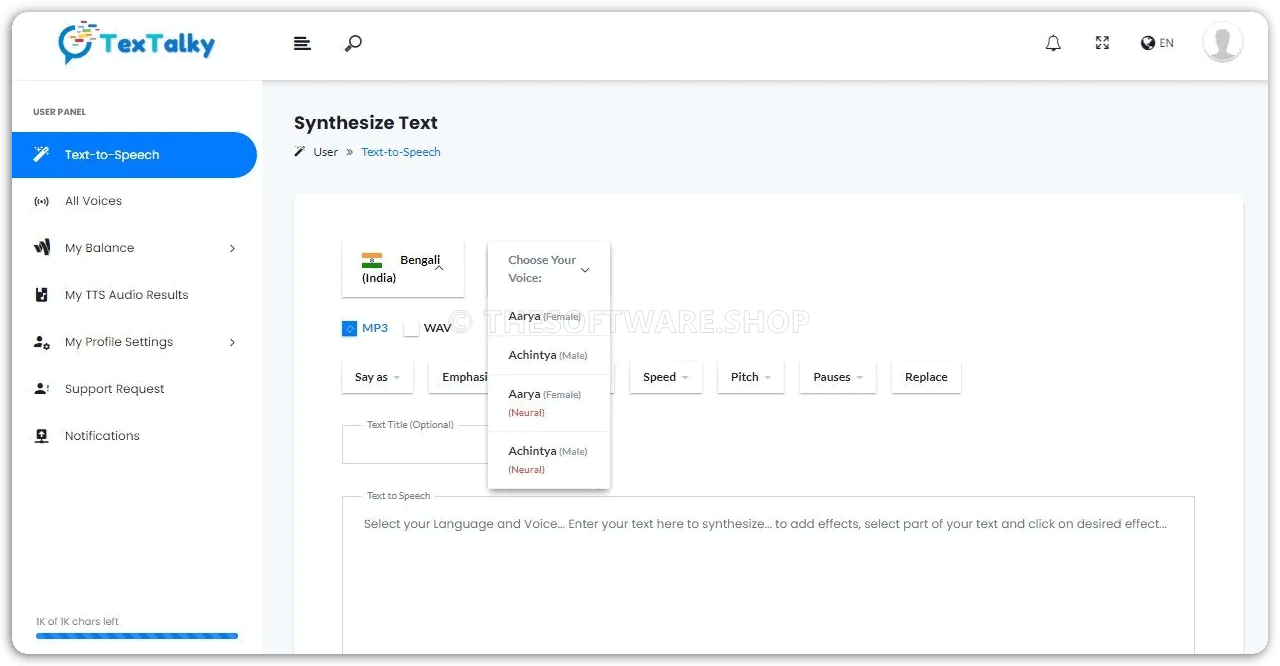This screenshot has height=666, width=1280.
Task: Click the characters left progress bar
Action: coord(137,636)
